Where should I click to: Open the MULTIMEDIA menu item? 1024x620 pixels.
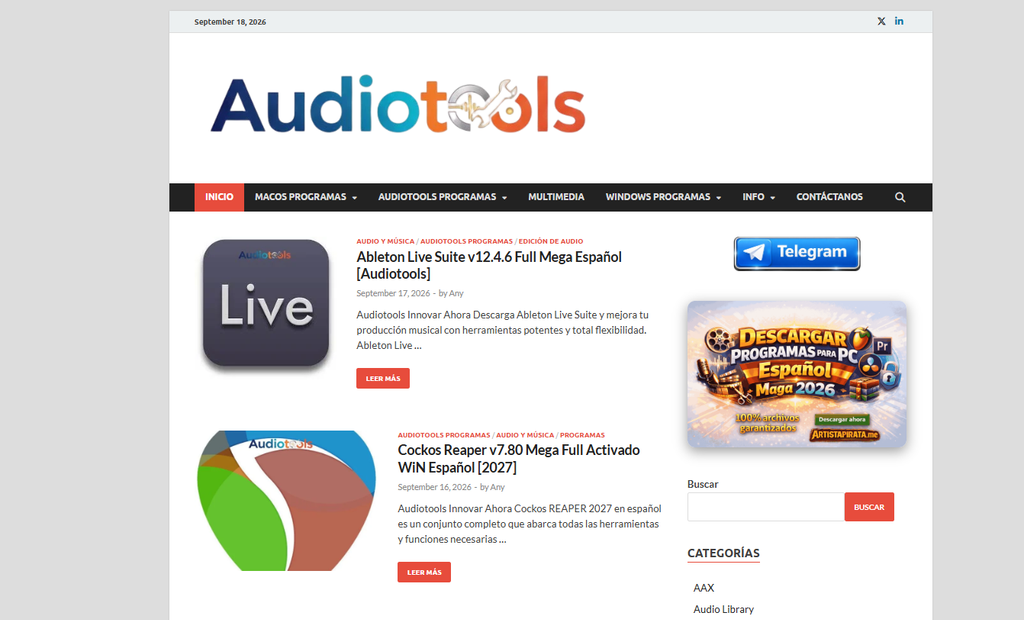click(x=556, y=197)
